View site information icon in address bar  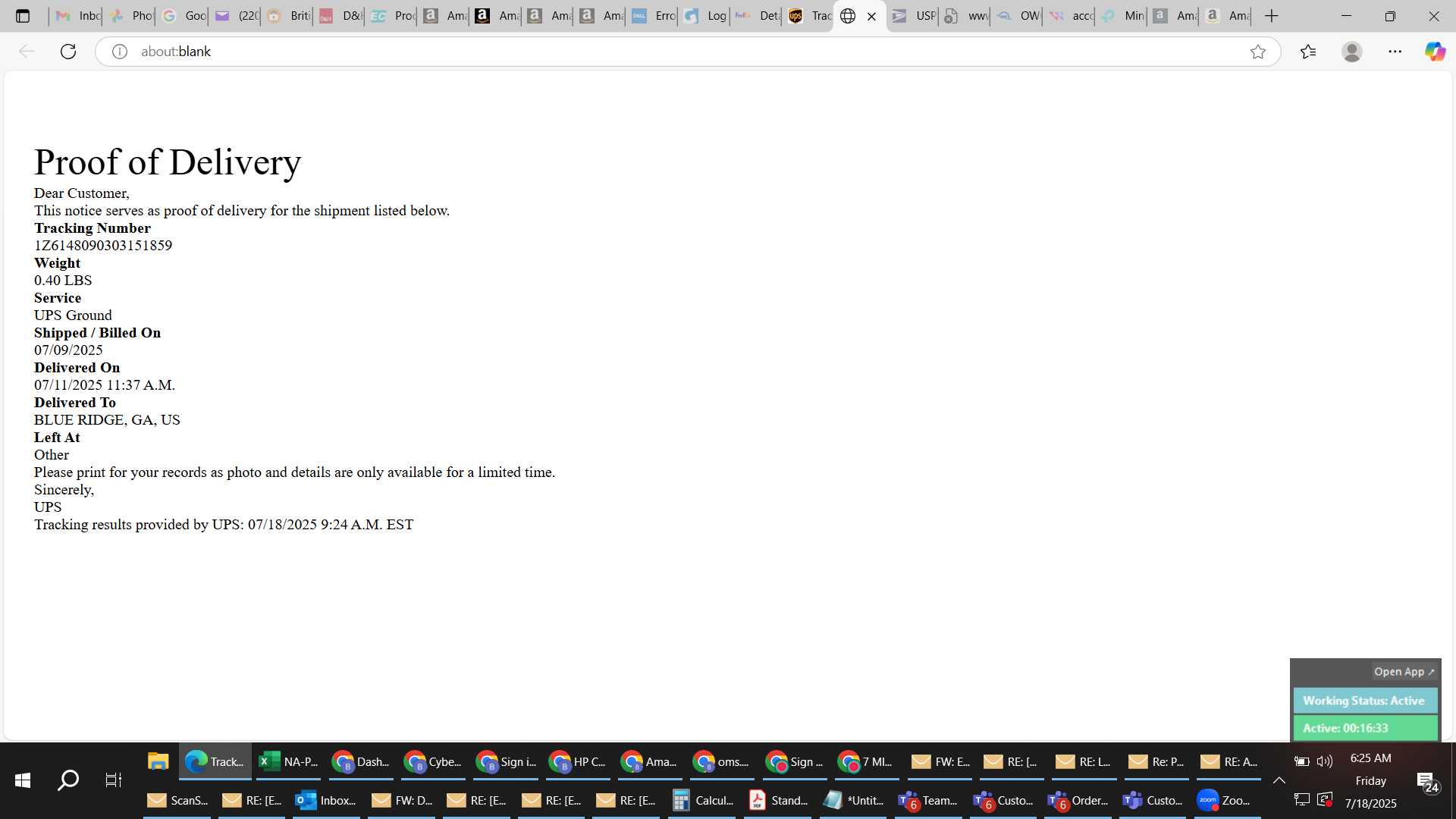[119, 52]
